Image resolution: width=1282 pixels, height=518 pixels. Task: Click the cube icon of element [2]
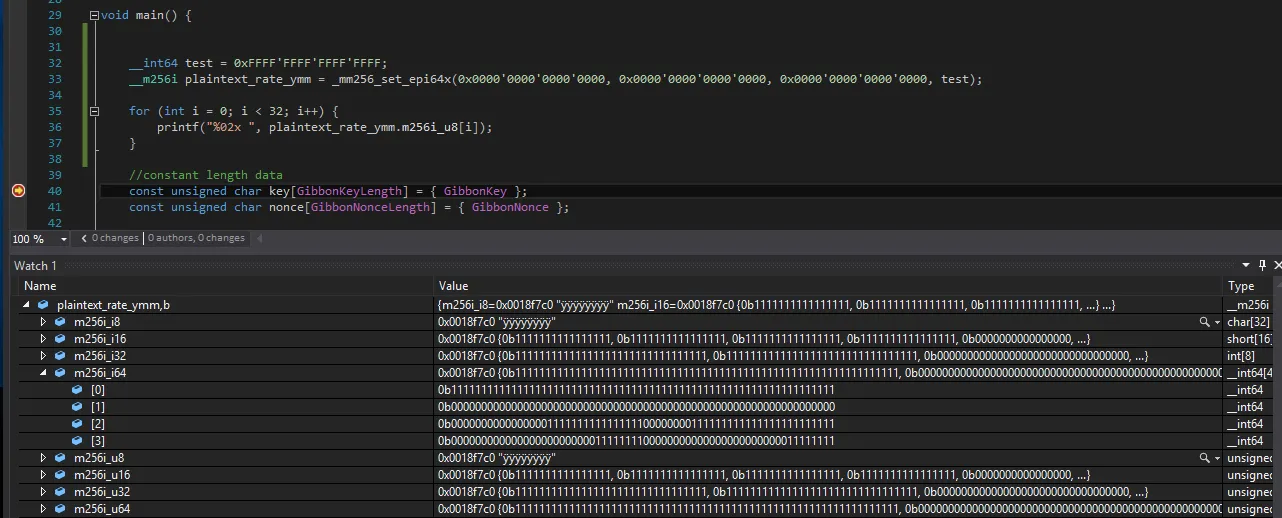point(77,424)
